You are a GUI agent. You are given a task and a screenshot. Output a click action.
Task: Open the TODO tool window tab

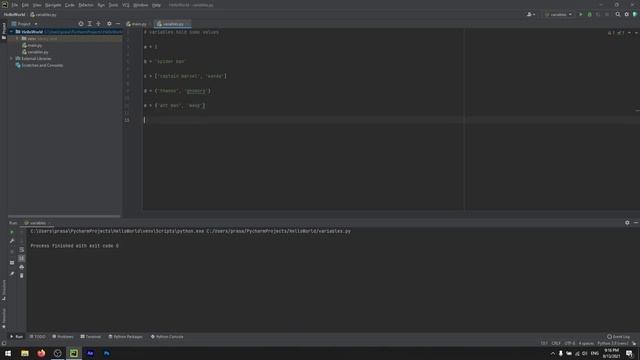[x=38, y=337]
